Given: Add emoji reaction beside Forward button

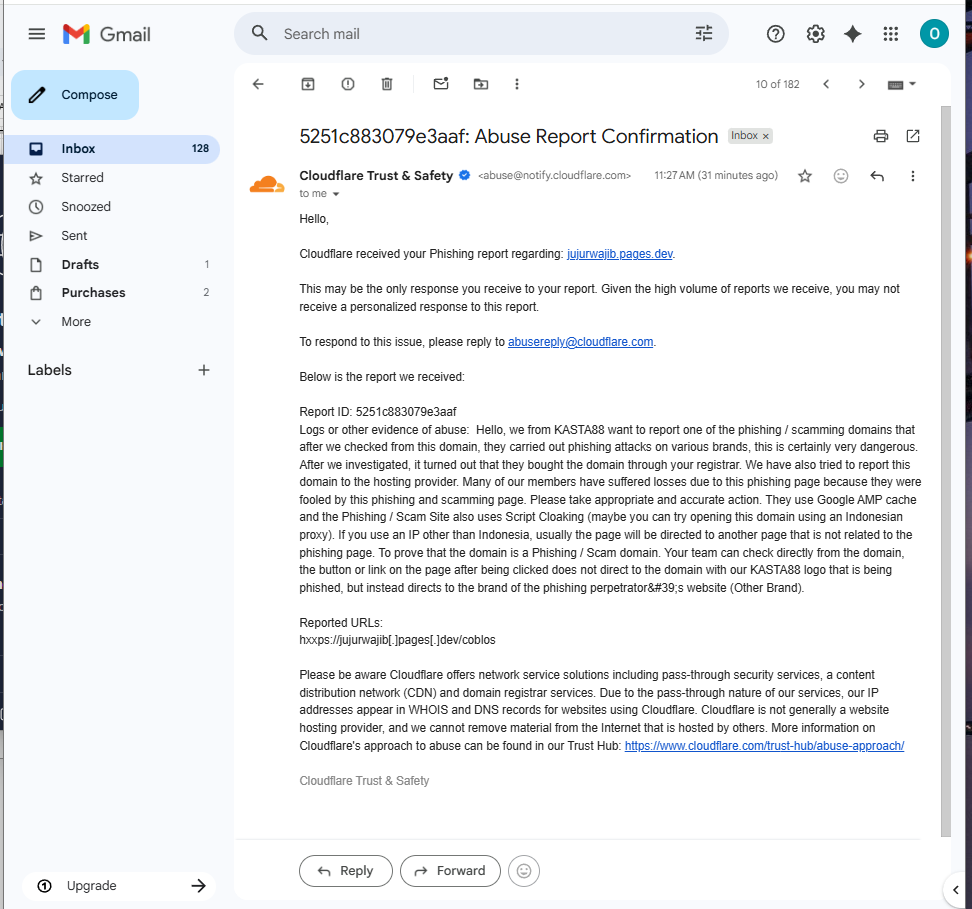Looking at the screenshot, I should 524,871.
